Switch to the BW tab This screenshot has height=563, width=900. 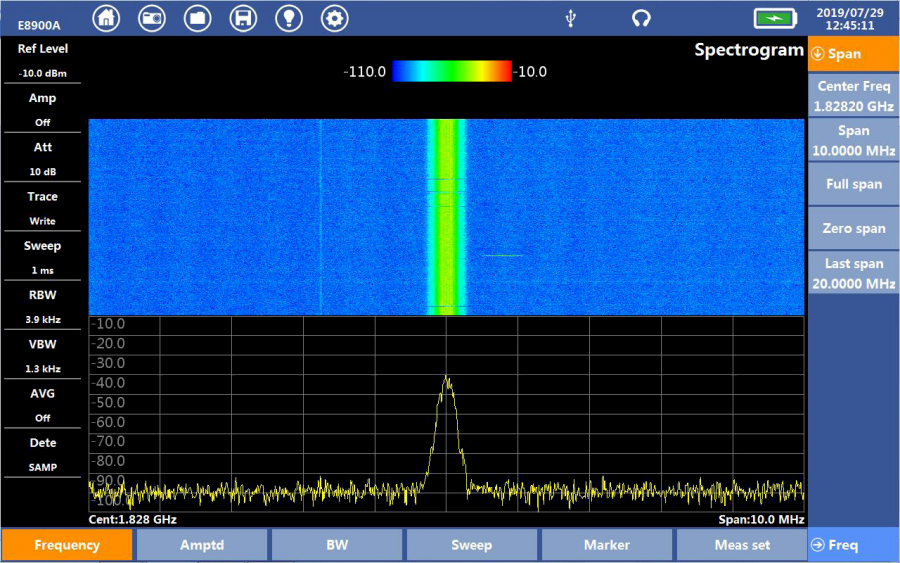point(337,545)
